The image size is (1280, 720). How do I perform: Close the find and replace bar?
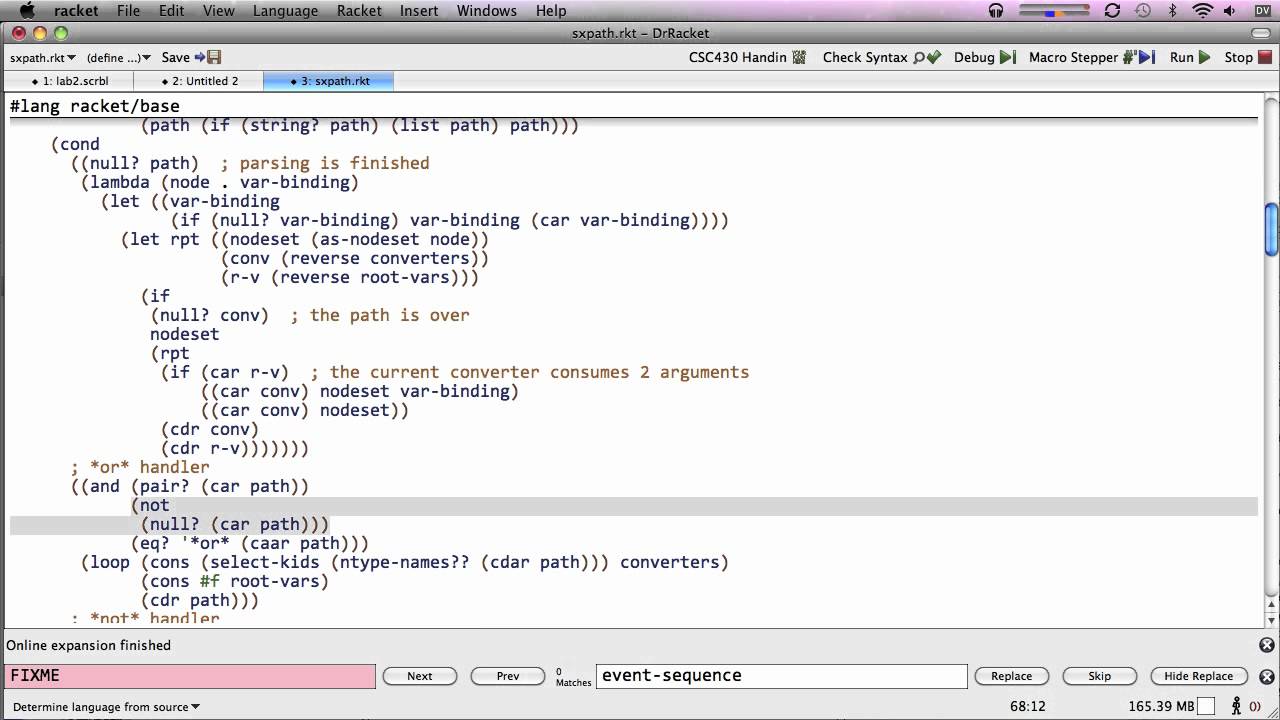[1266, 676]
